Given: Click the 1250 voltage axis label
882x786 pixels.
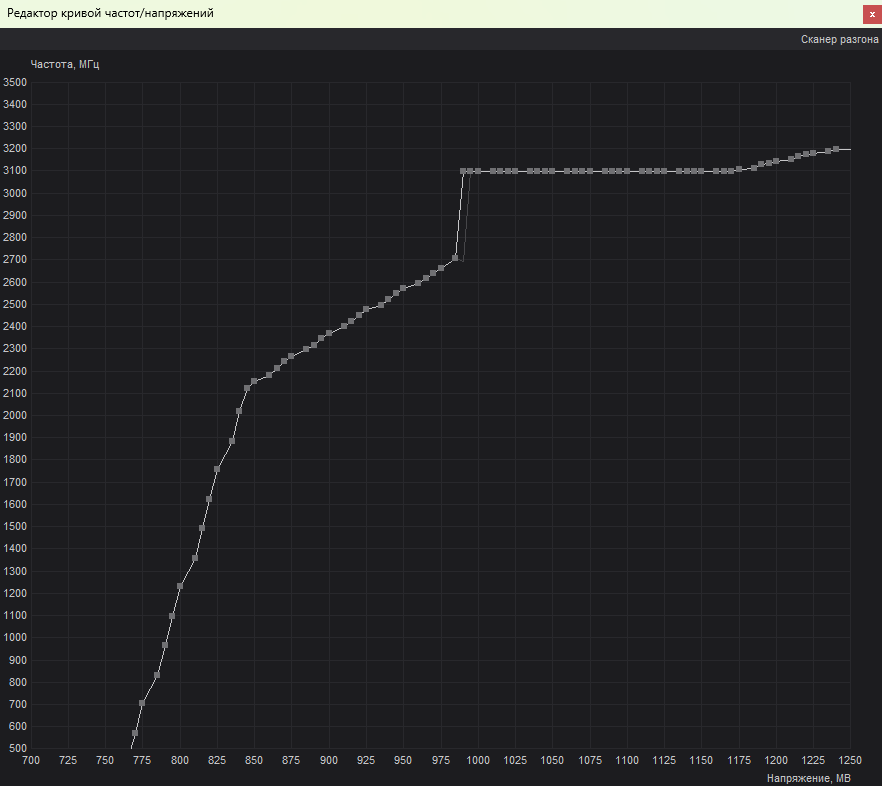Looking at the screenshot, I should click(x=850, y=760).
